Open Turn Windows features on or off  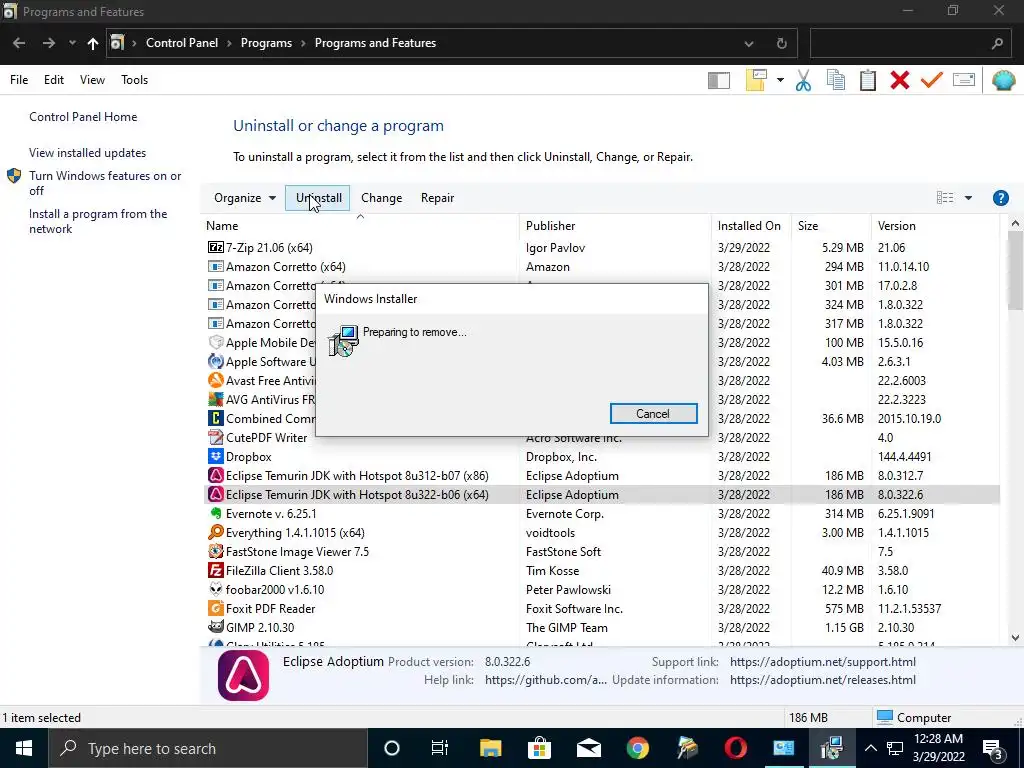tap(105, 183)
